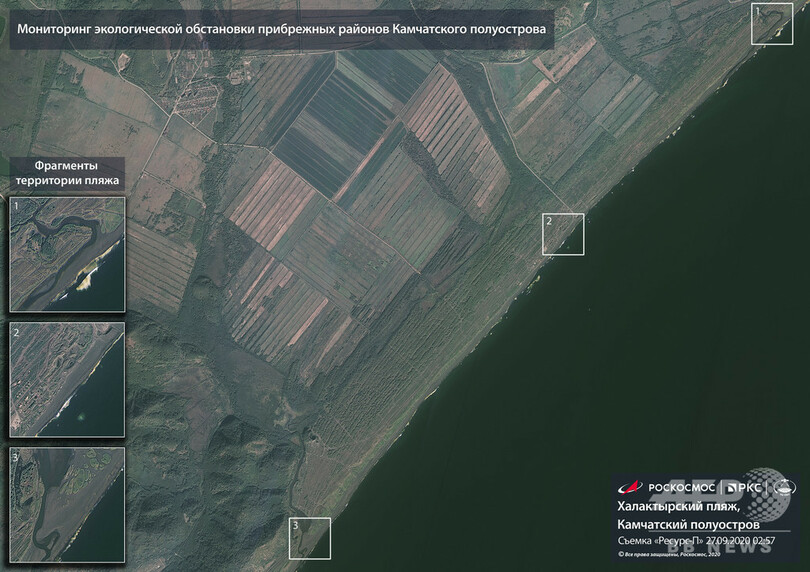Open beach fragment thumbnail 1
The width and height of the screenshot is (810, 572).
[x=68, y=254]
